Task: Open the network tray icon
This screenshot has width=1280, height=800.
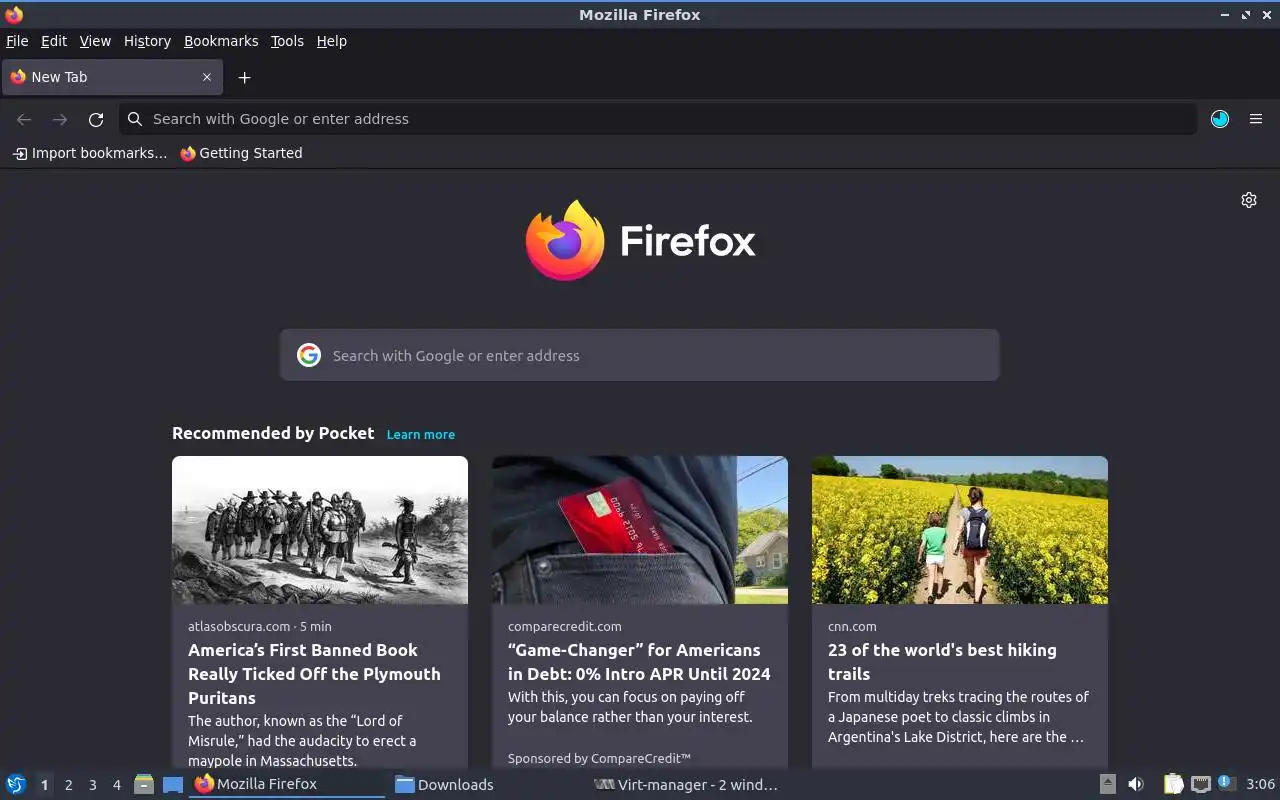Action: click(1201, 784)
